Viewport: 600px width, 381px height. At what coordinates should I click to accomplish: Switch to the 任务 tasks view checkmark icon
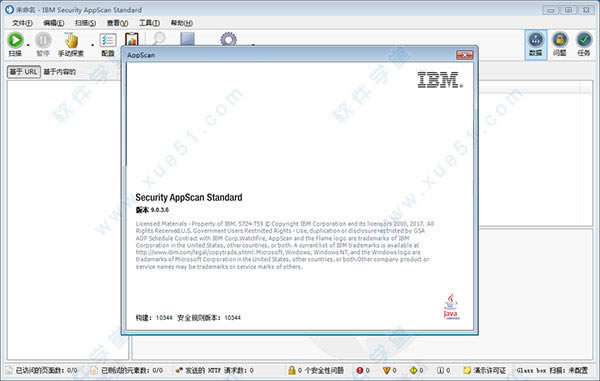tap(584, 39)
